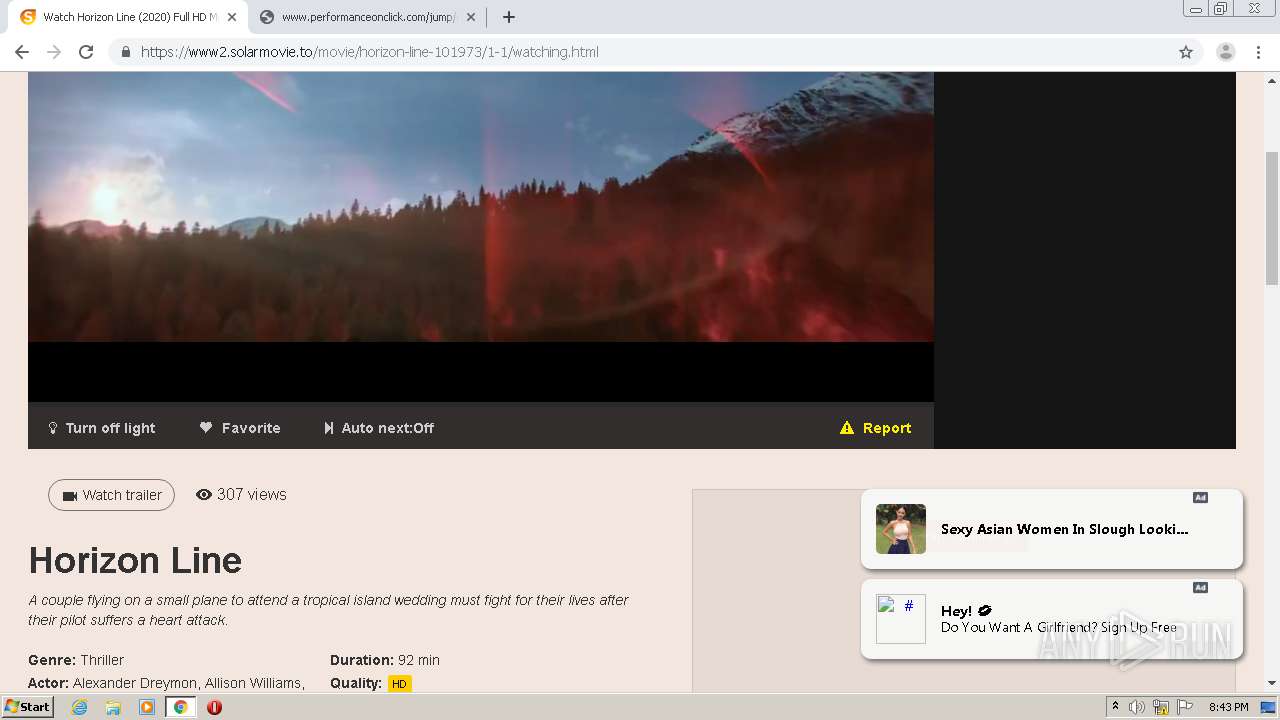Viewport: 1280px width, 720px height.
Task: Open network status tray icon
Action: click(1160, 707)
